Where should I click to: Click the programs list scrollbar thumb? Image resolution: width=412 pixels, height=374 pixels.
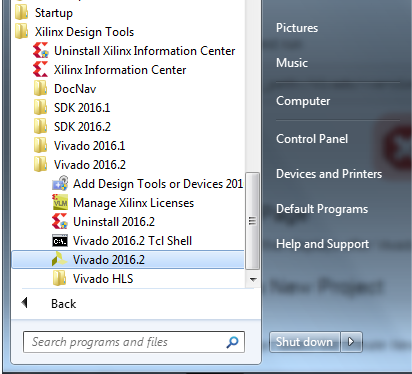click(253, 221)
